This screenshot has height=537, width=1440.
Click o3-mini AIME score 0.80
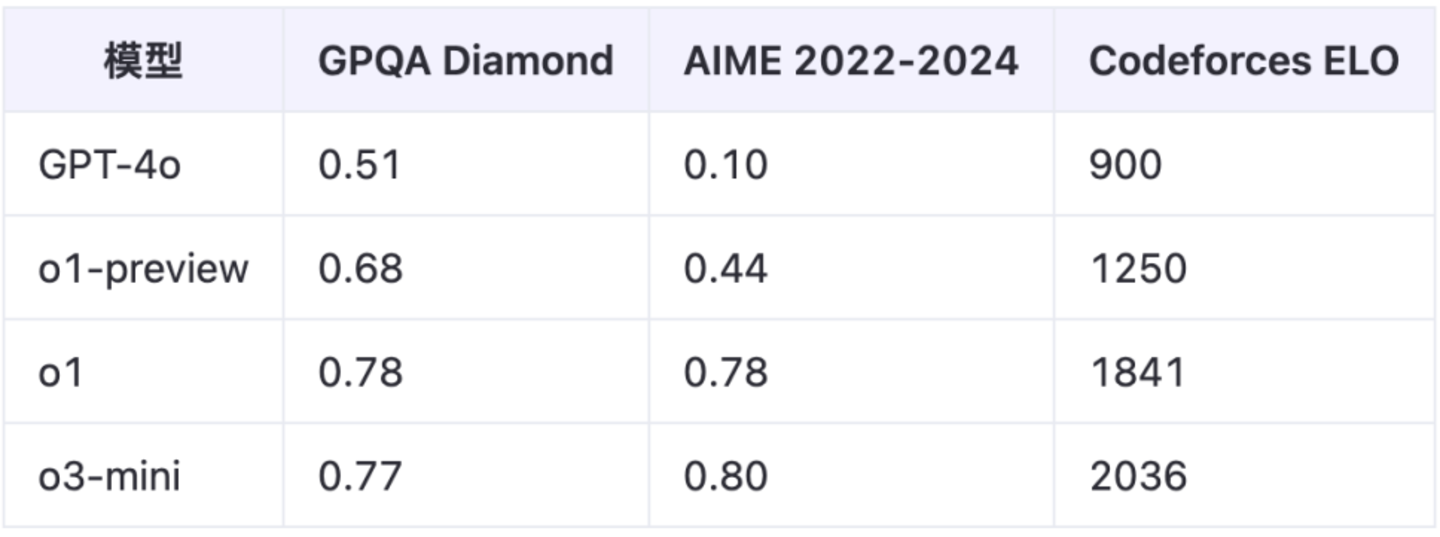click(x=726, y=476)
